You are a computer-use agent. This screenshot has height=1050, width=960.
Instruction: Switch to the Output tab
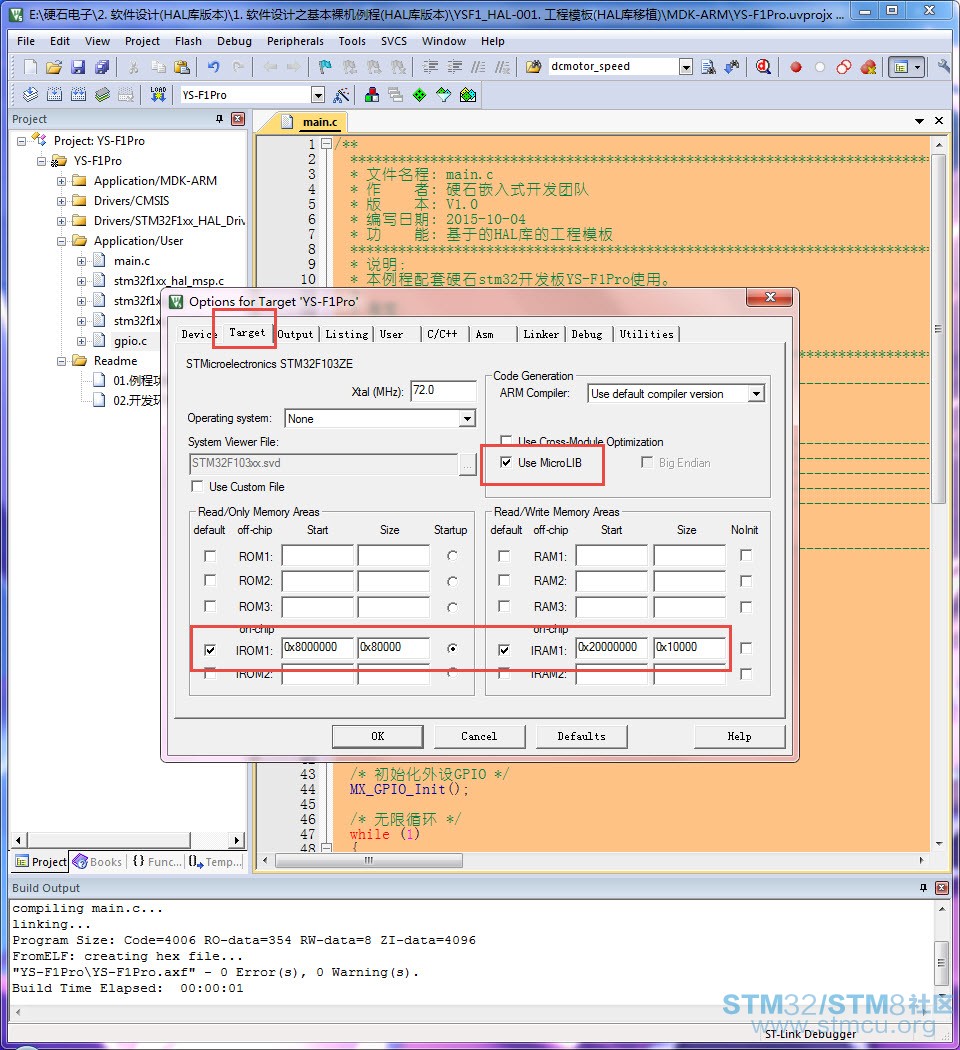[295, 334]
